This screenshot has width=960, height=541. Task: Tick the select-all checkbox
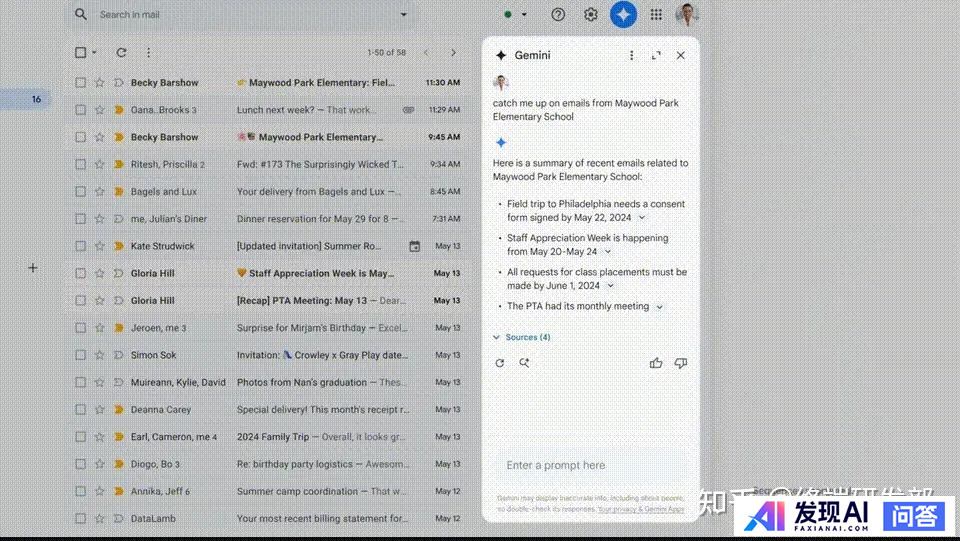(x=80, y=53)
